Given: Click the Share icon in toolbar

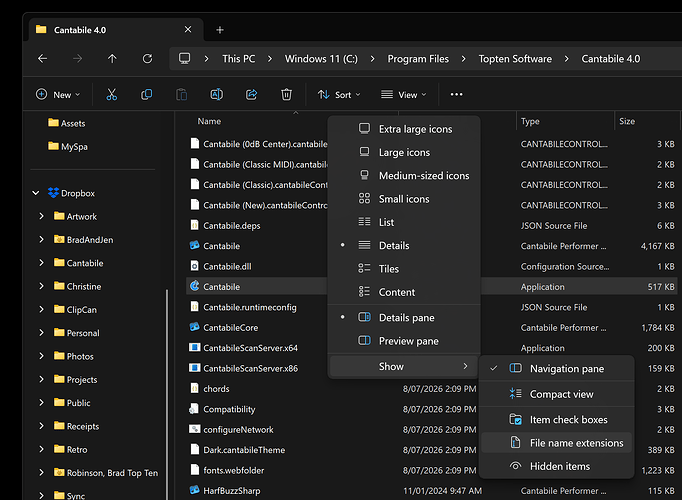Looking at the screenshot, I should pos(251,94).
